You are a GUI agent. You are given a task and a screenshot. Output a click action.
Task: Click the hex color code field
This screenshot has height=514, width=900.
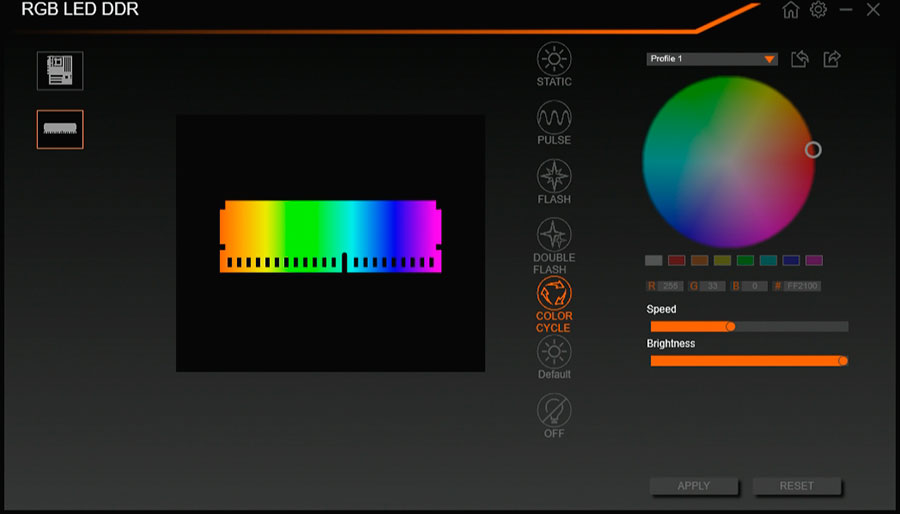(x=803, y=287)
